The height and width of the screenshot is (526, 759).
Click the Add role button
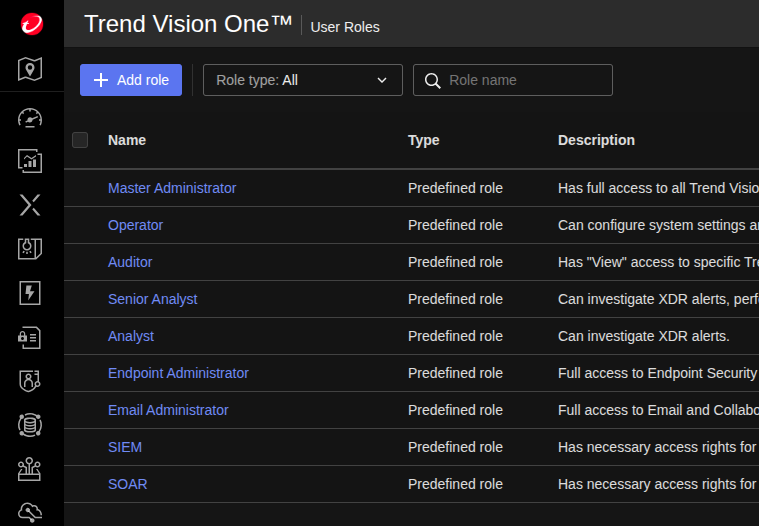[x=131, y=80]
